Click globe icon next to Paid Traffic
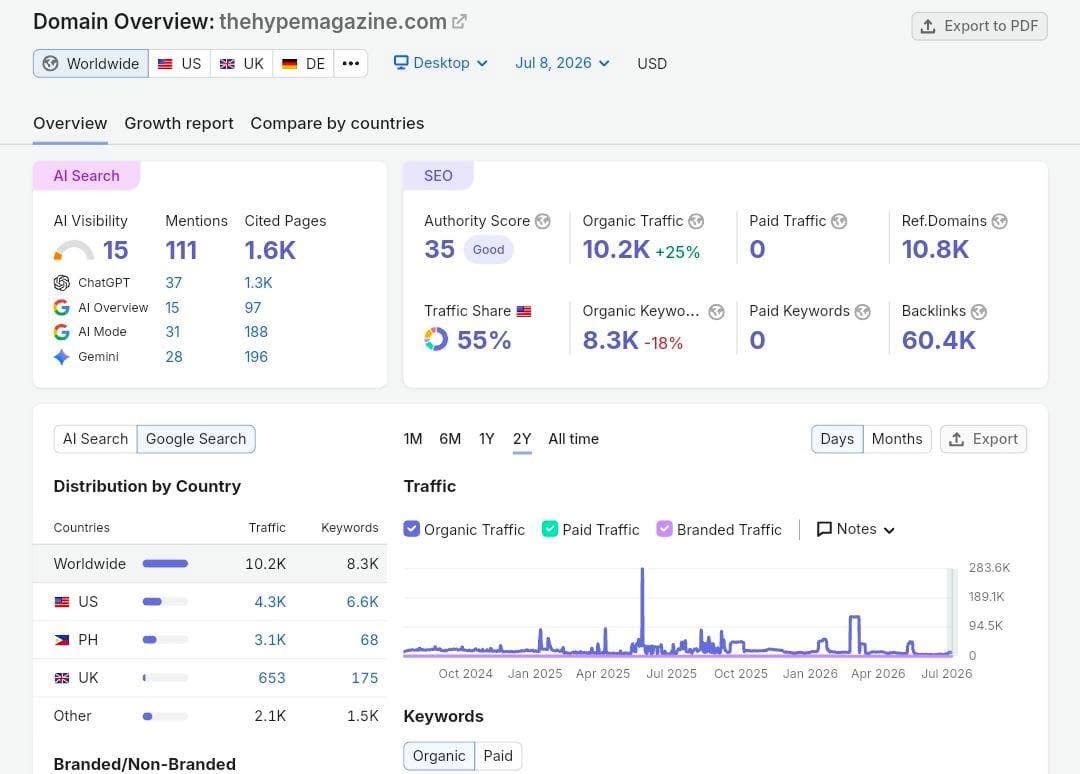This screenshot has width=1080, height=774. pos(839,221)
